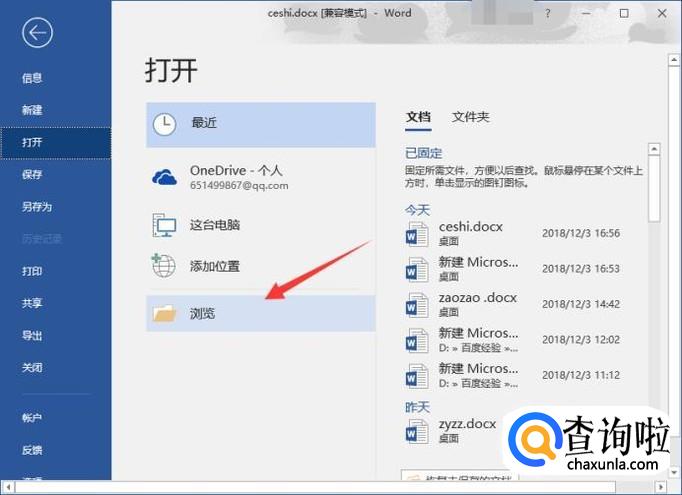Choose 另存为 in the left sidebar
The height and width of the screenshot is (495, 682).
(x=37, y=207)
